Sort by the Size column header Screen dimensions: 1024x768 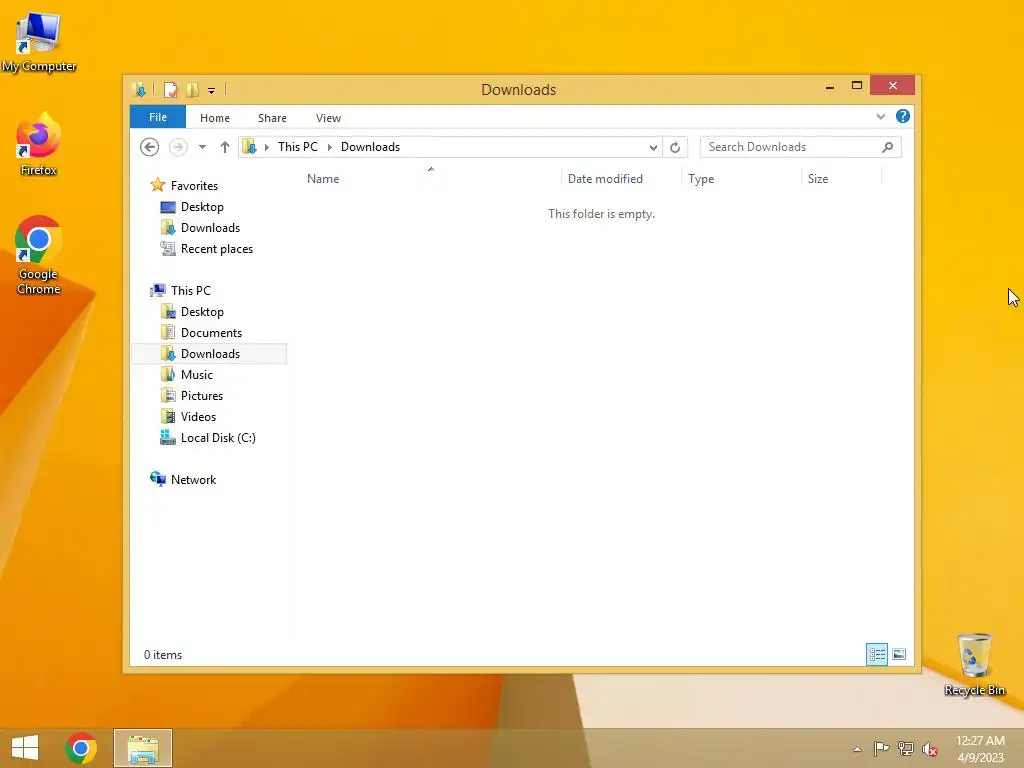click(x=818, y=179)
